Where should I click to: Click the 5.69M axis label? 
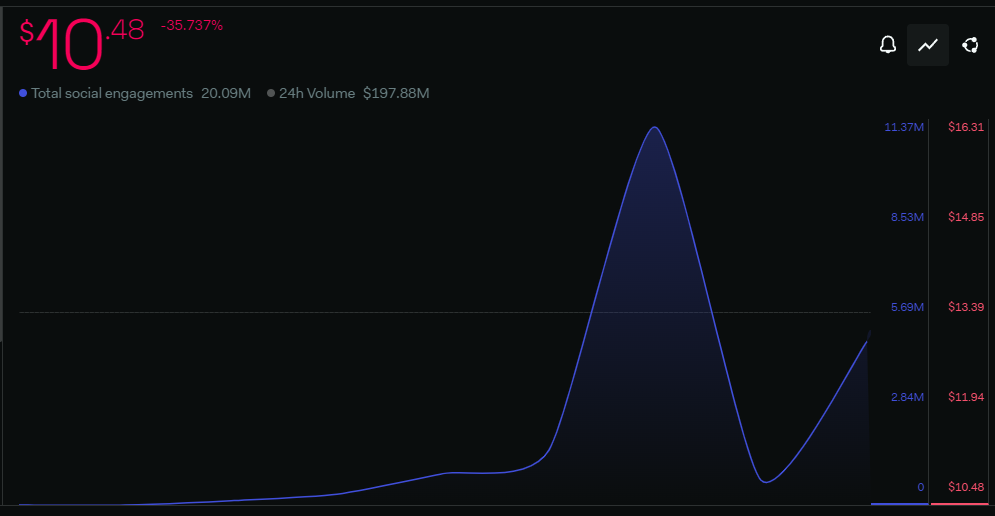907,307
